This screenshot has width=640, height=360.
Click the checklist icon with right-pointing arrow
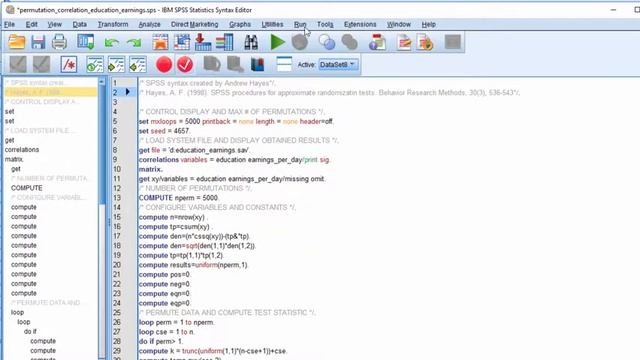(x=116, y=64)
